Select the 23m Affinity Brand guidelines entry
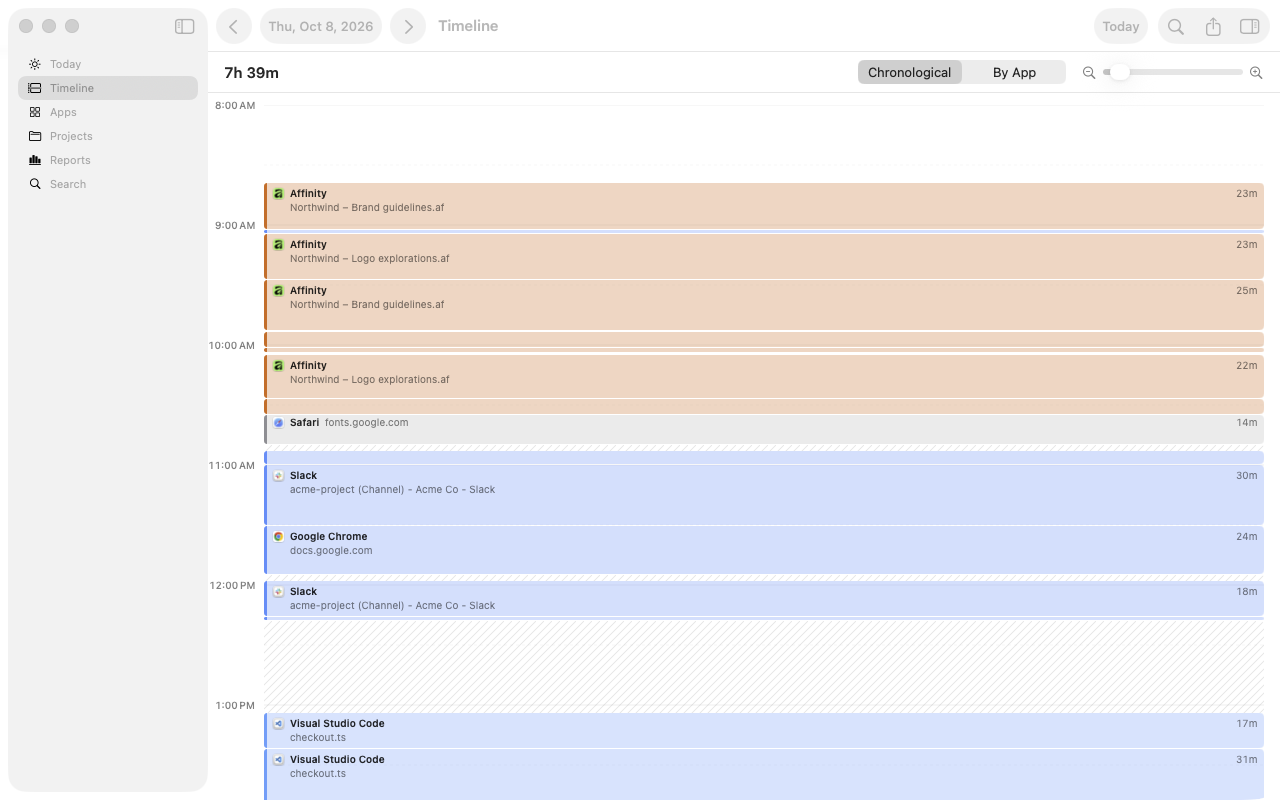 click(x=764, y=206)
